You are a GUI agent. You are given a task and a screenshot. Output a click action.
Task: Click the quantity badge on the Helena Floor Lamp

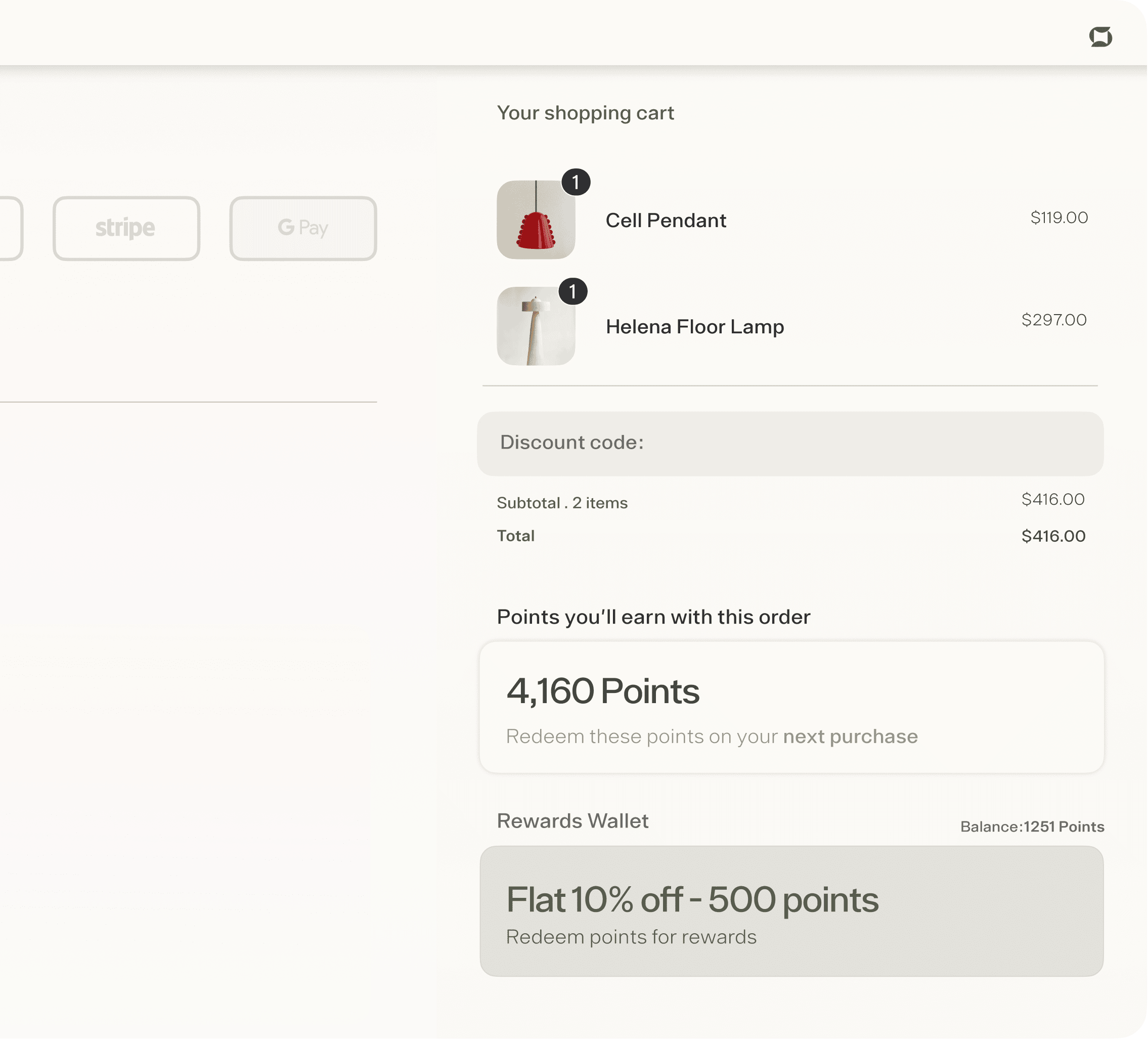tap(573, 291)
